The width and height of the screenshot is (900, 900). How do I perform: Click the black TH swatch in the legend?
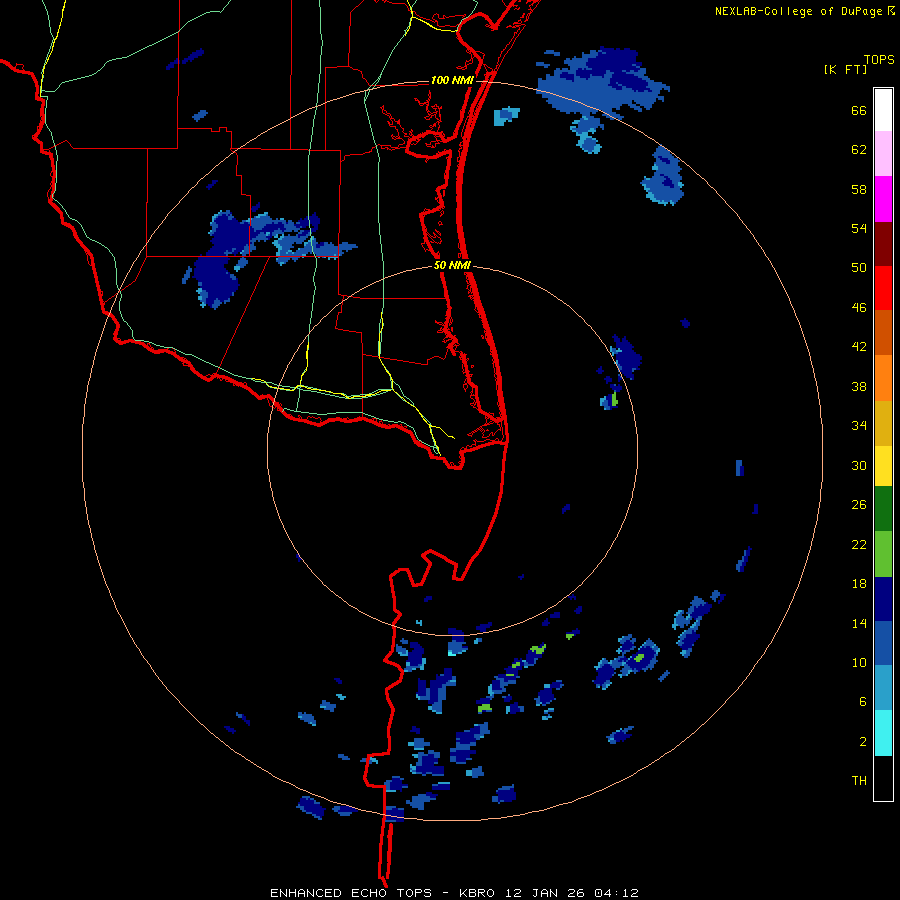tap(883, 778)
